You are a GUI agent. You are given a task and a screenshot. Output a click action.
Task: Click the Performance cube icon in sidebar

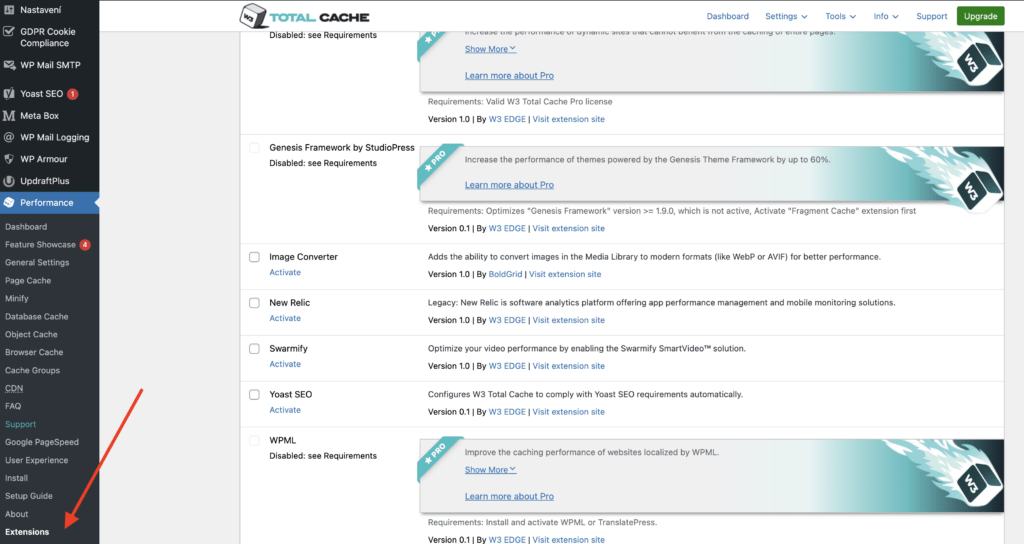pyautogui.click(x=9, y=203)
